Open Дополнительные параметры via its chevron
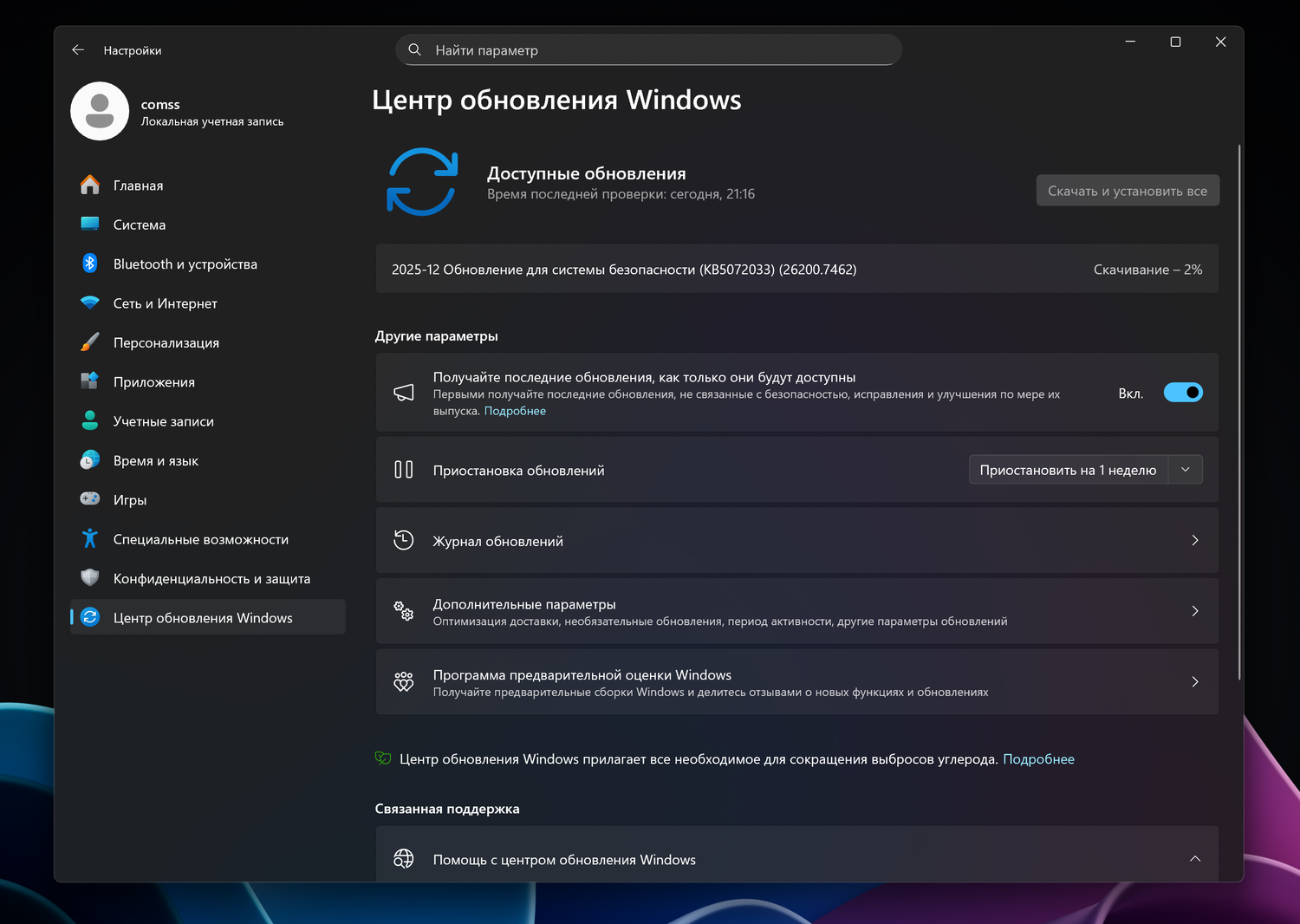The height and width of the screenshot is (924, 1300). click(x=1195, y=611)
